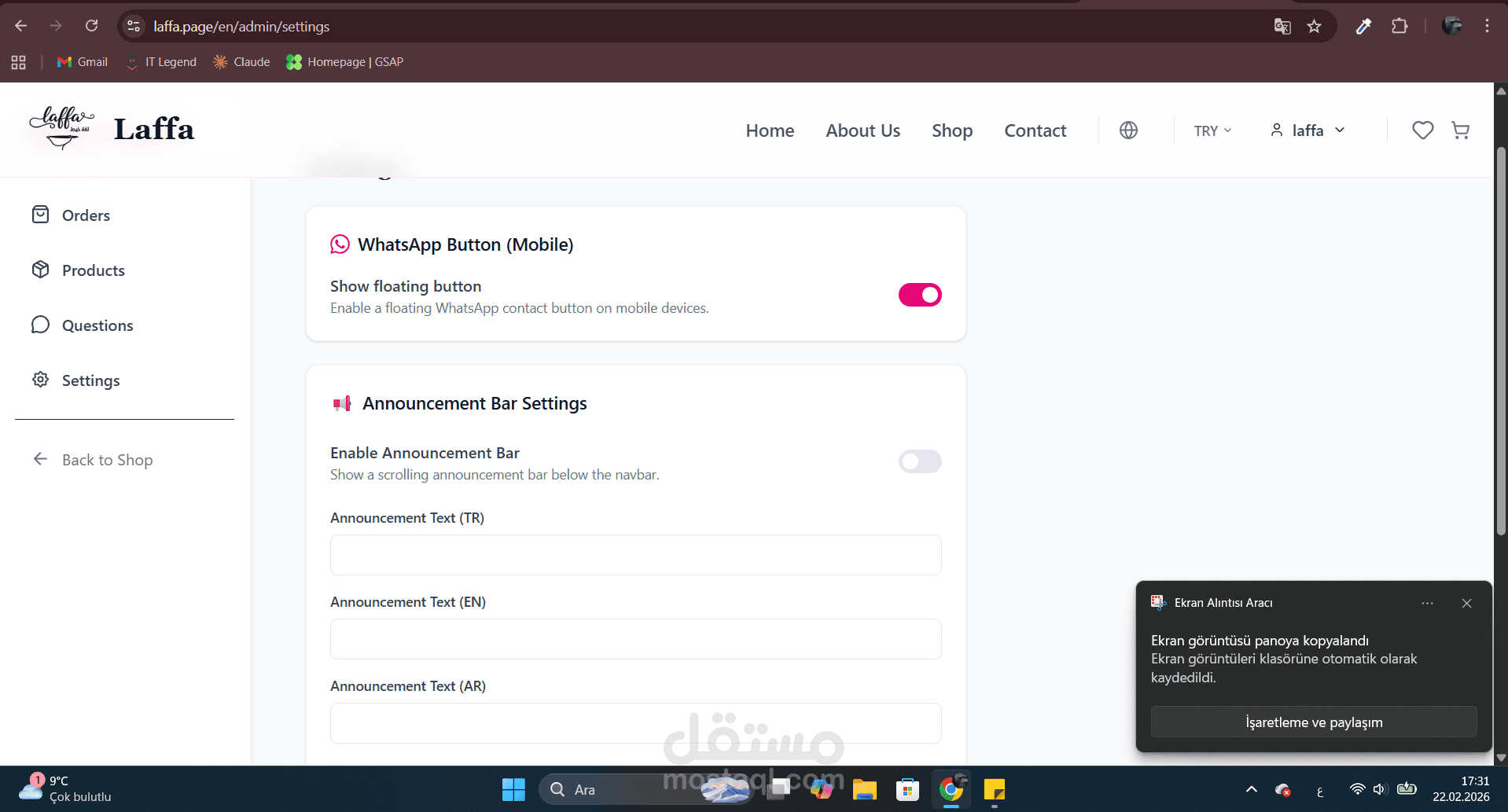
Task: Focus the Announcement Text (AR) field
Action: 635,723
